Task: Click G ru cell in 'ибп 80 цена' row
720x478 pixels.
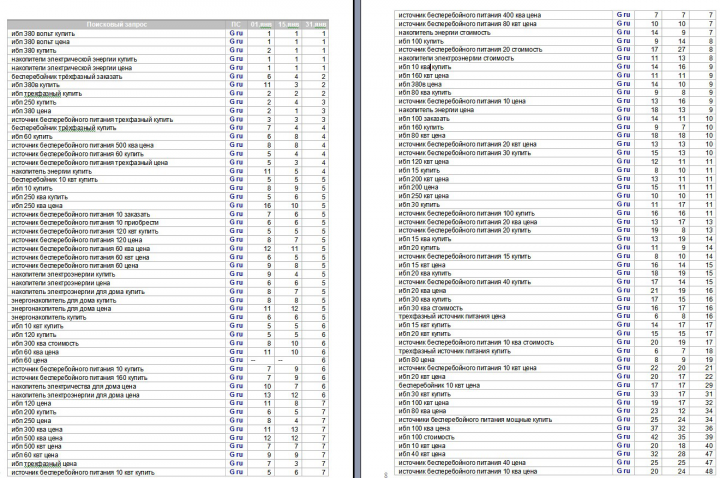Action: (623, 359)
